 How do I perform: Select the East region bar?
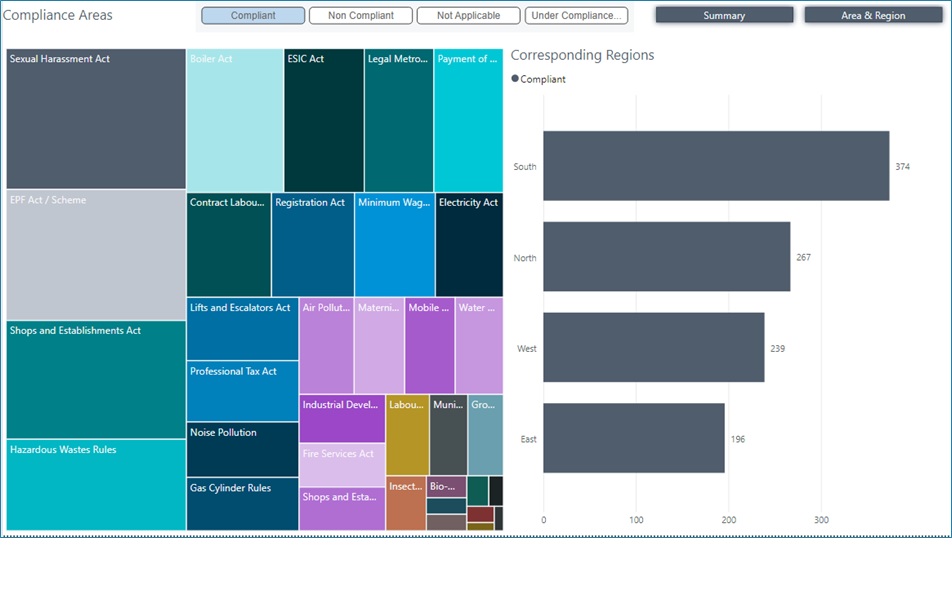coord(633,439)
